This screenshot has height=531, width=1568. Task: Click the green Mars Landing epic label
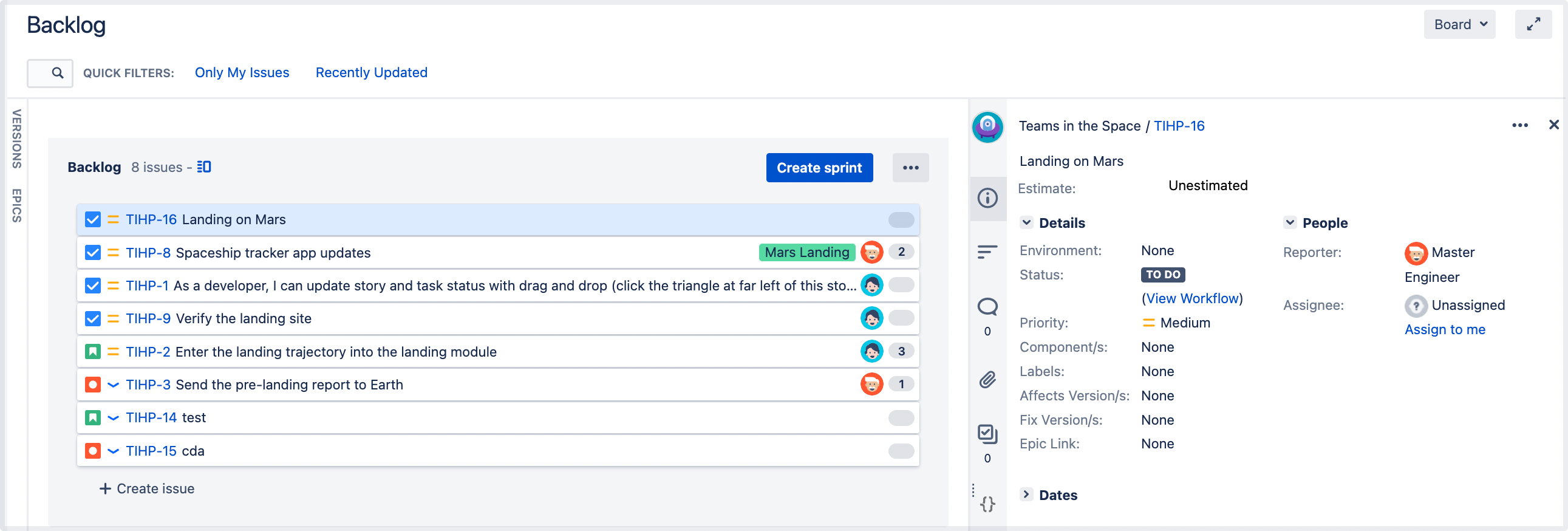(806, 252)
